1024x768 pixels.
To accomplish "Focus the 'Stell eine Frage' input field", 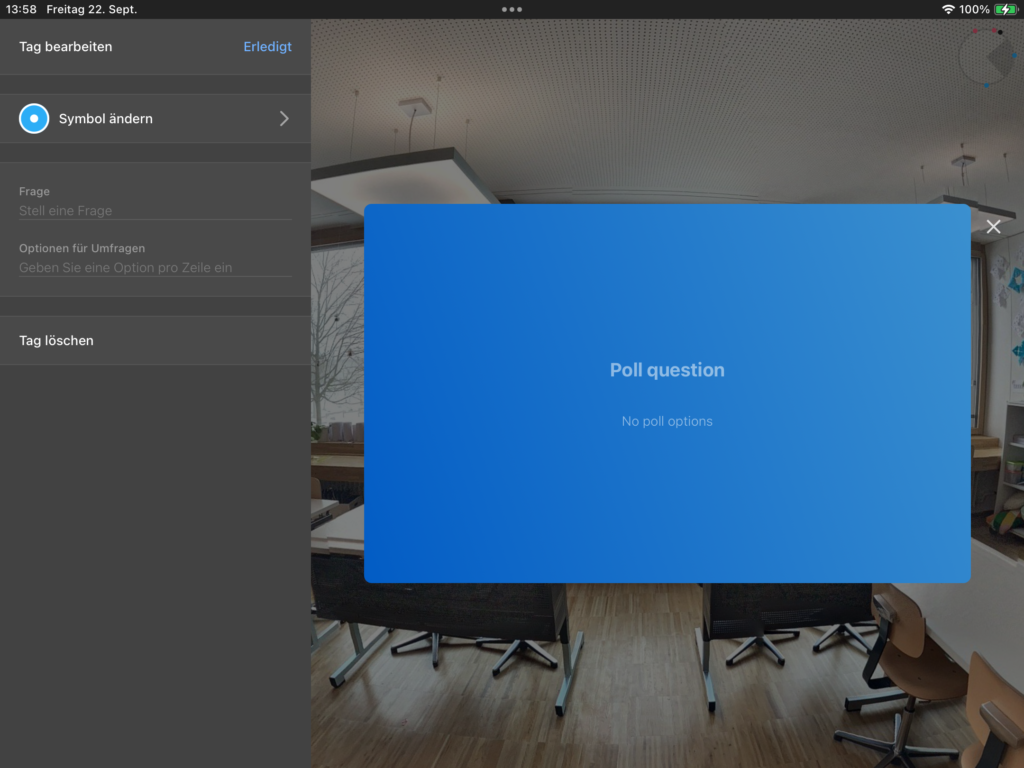I will click(155, 211).
